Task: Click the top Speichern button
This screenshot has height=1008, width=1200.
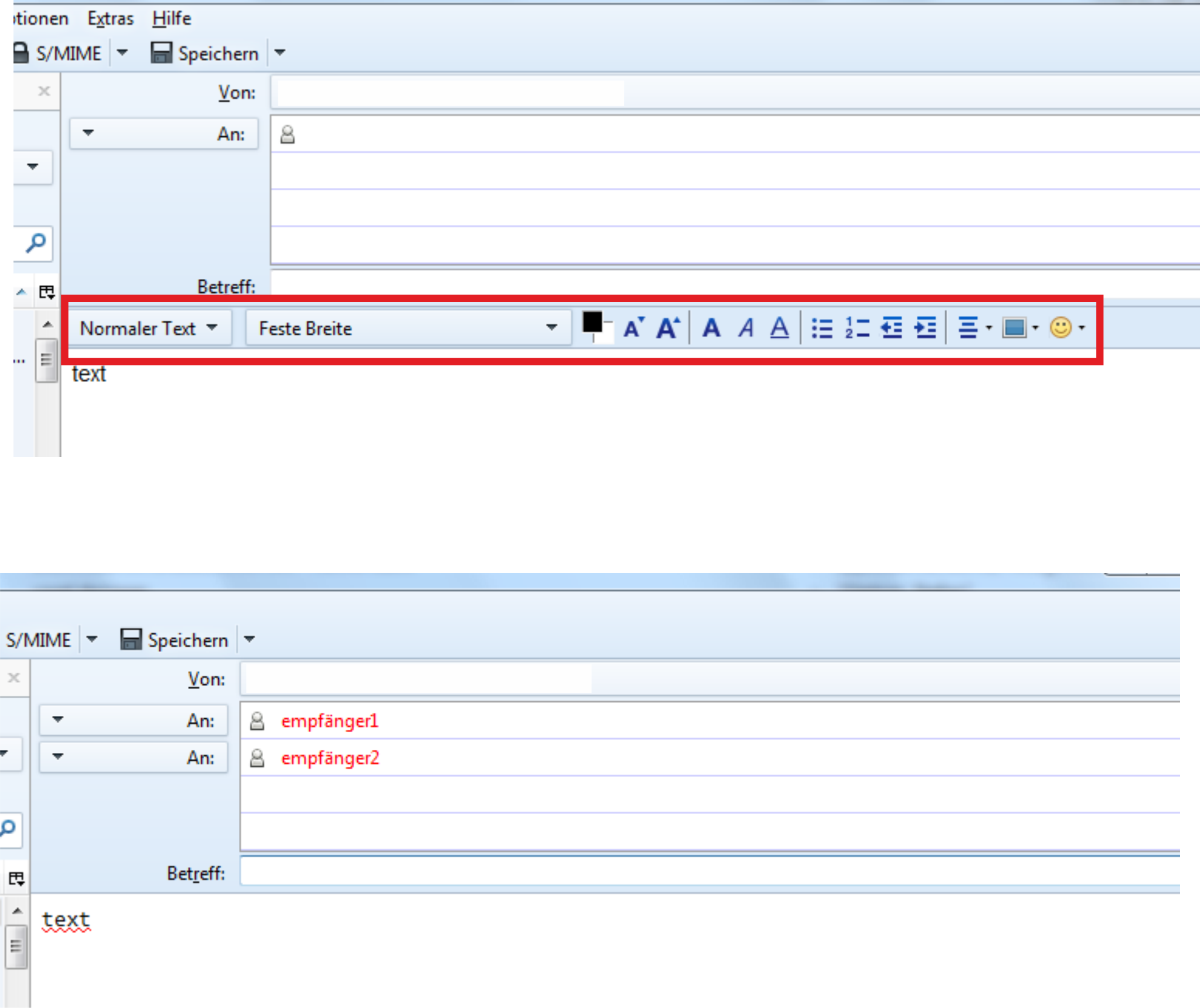Action: point(205,53)
